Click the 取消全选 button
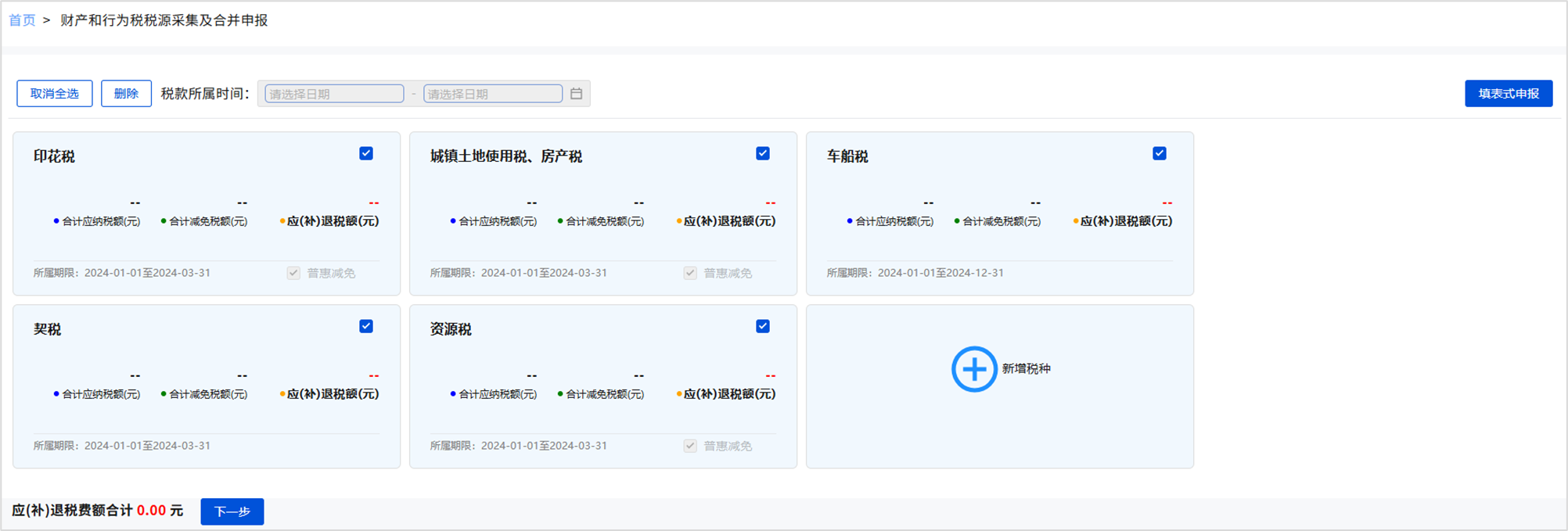 coord(55,94)
